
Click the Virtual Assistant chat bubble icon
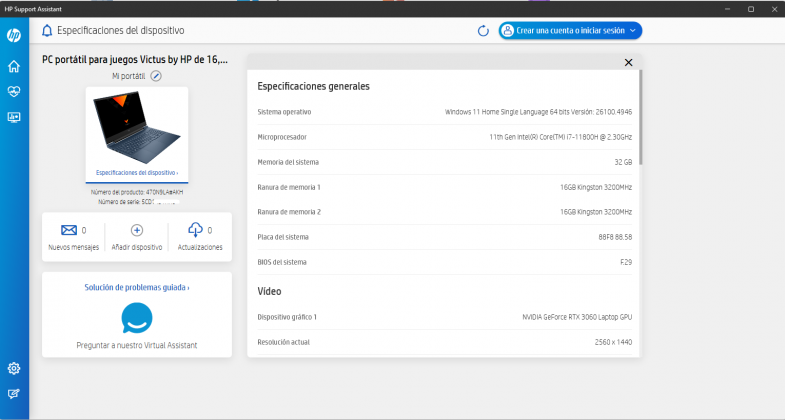coord(137,318)
